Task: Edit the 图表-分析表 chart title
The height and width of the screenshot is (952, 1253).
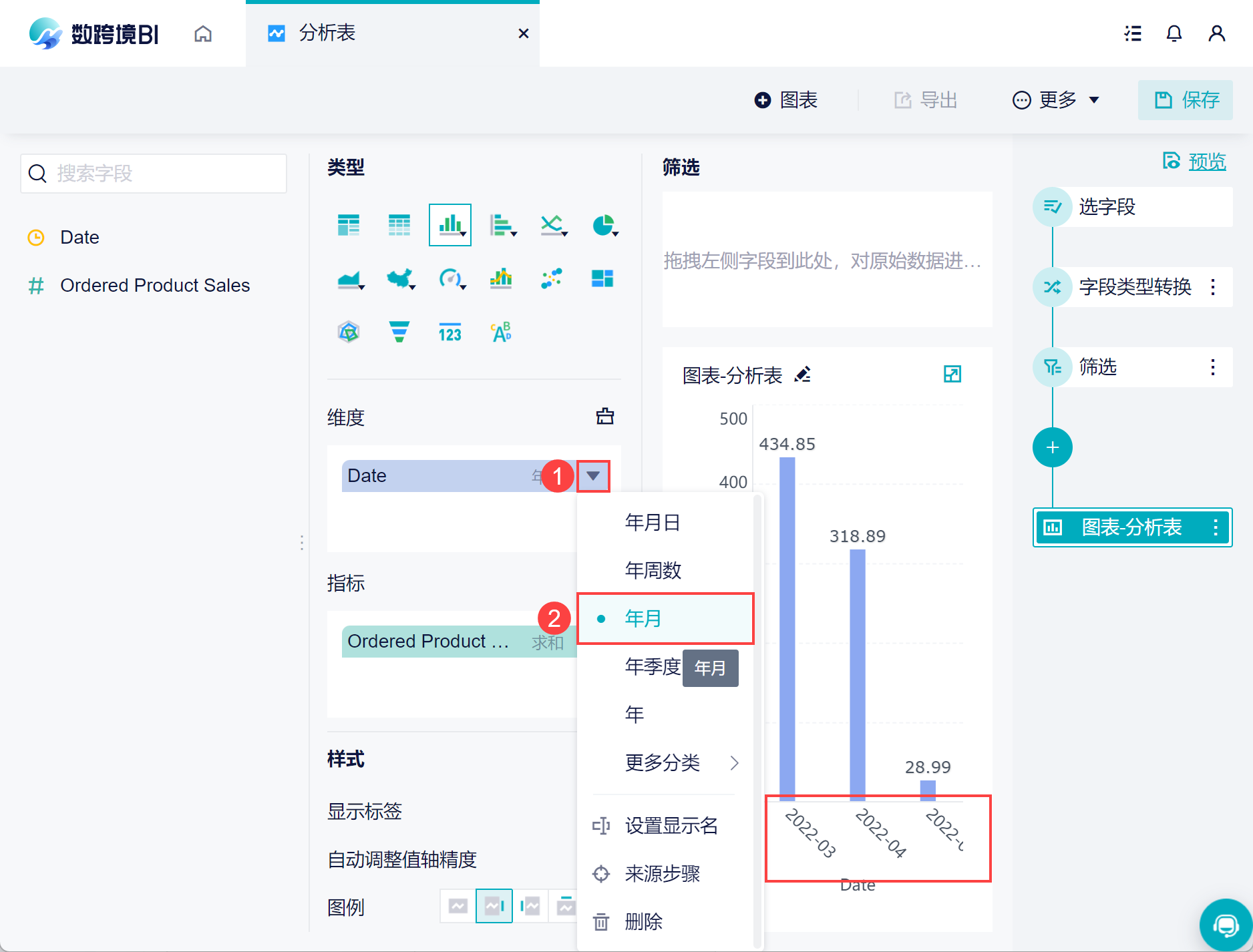Action: click(803, 375)
